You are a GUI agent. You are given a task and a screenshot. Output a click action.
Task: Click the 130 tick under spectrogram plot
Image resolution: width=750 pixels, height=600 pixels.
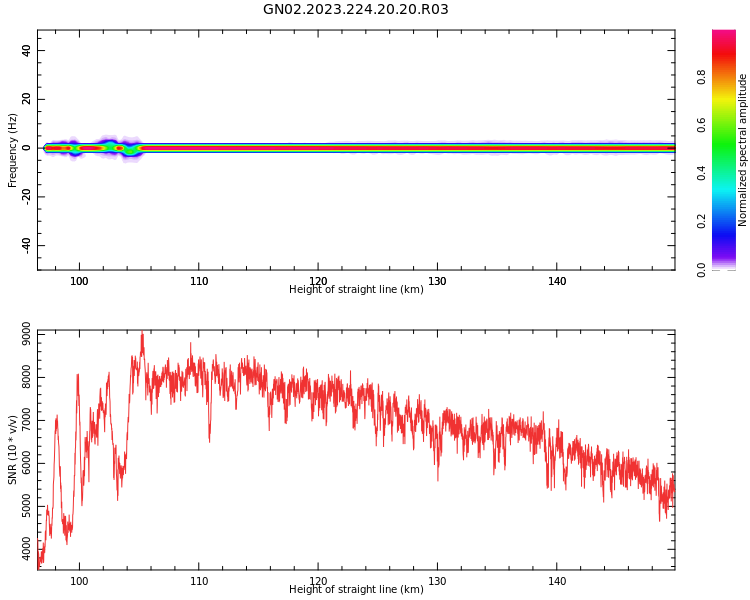tap(437, 281)
